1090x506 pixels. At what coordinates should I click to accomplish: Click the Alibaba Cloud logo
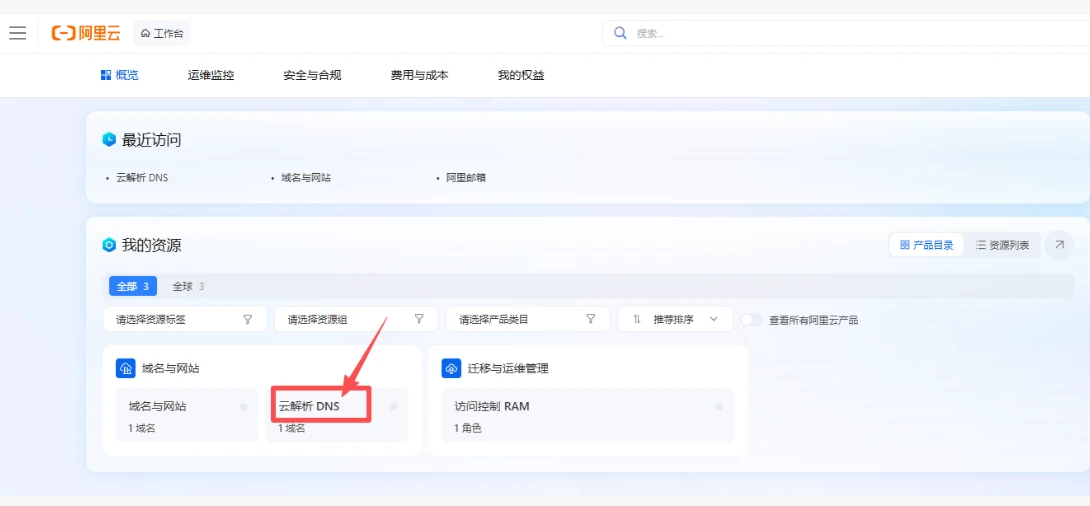tap(86, 33)
